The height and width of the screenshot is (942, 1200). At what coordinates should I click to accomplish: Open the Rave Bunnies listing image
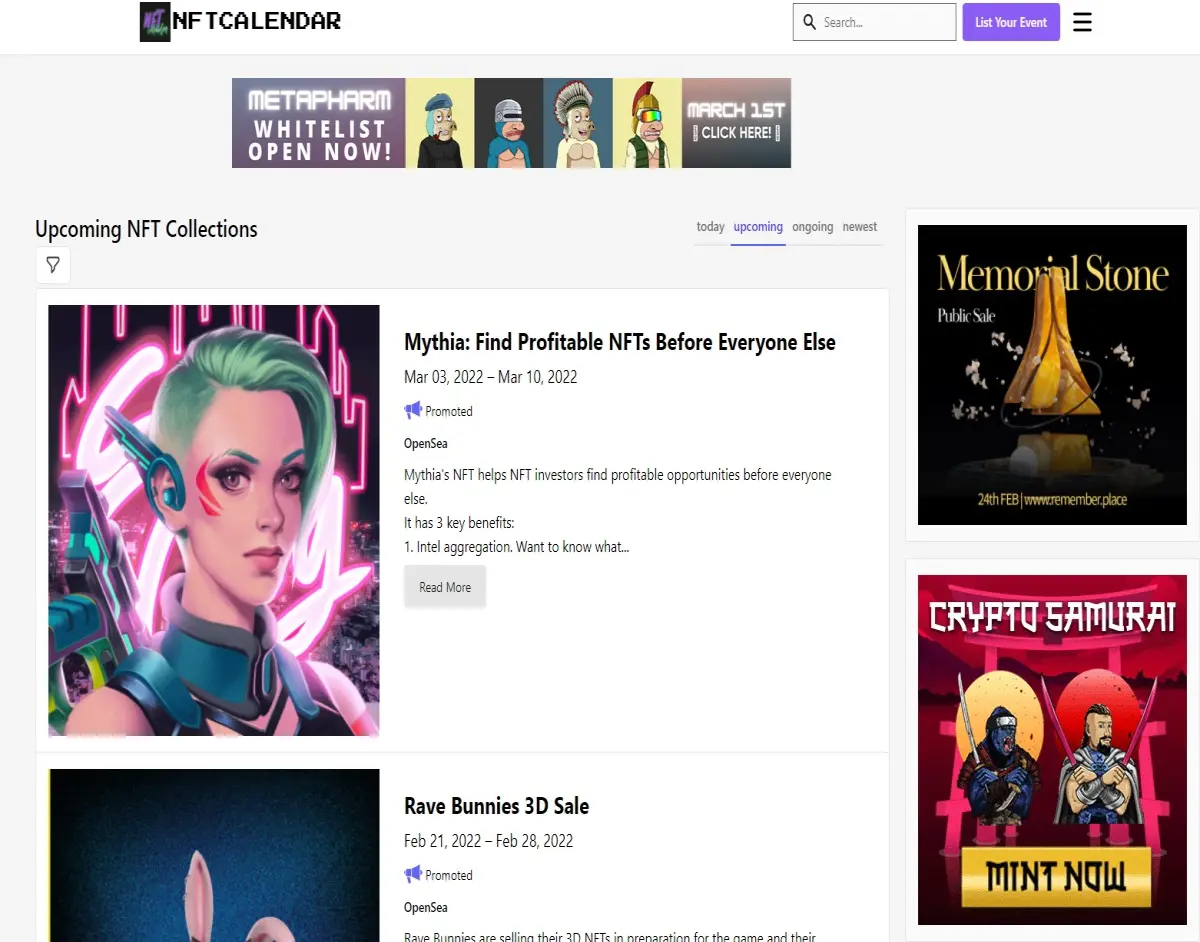point(214,855)
